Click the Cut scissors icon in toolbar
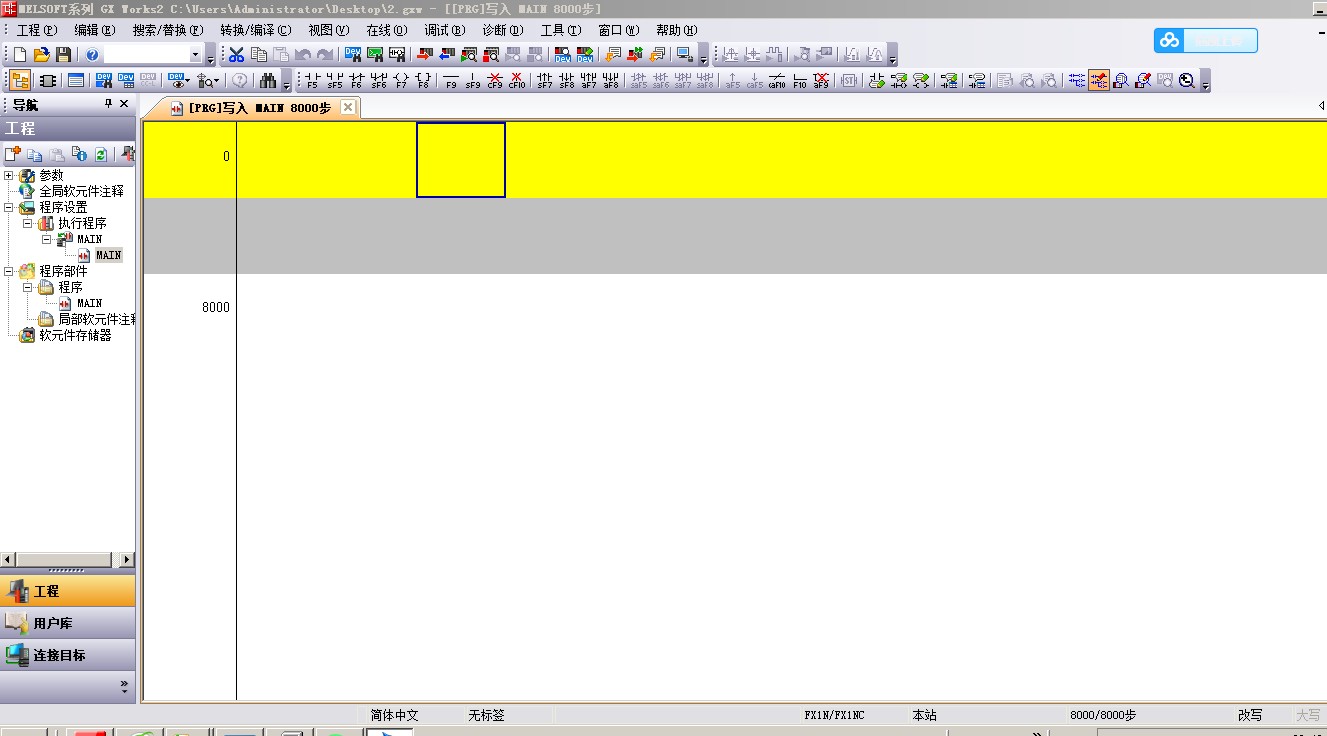1327x736 pixels. 237,55
